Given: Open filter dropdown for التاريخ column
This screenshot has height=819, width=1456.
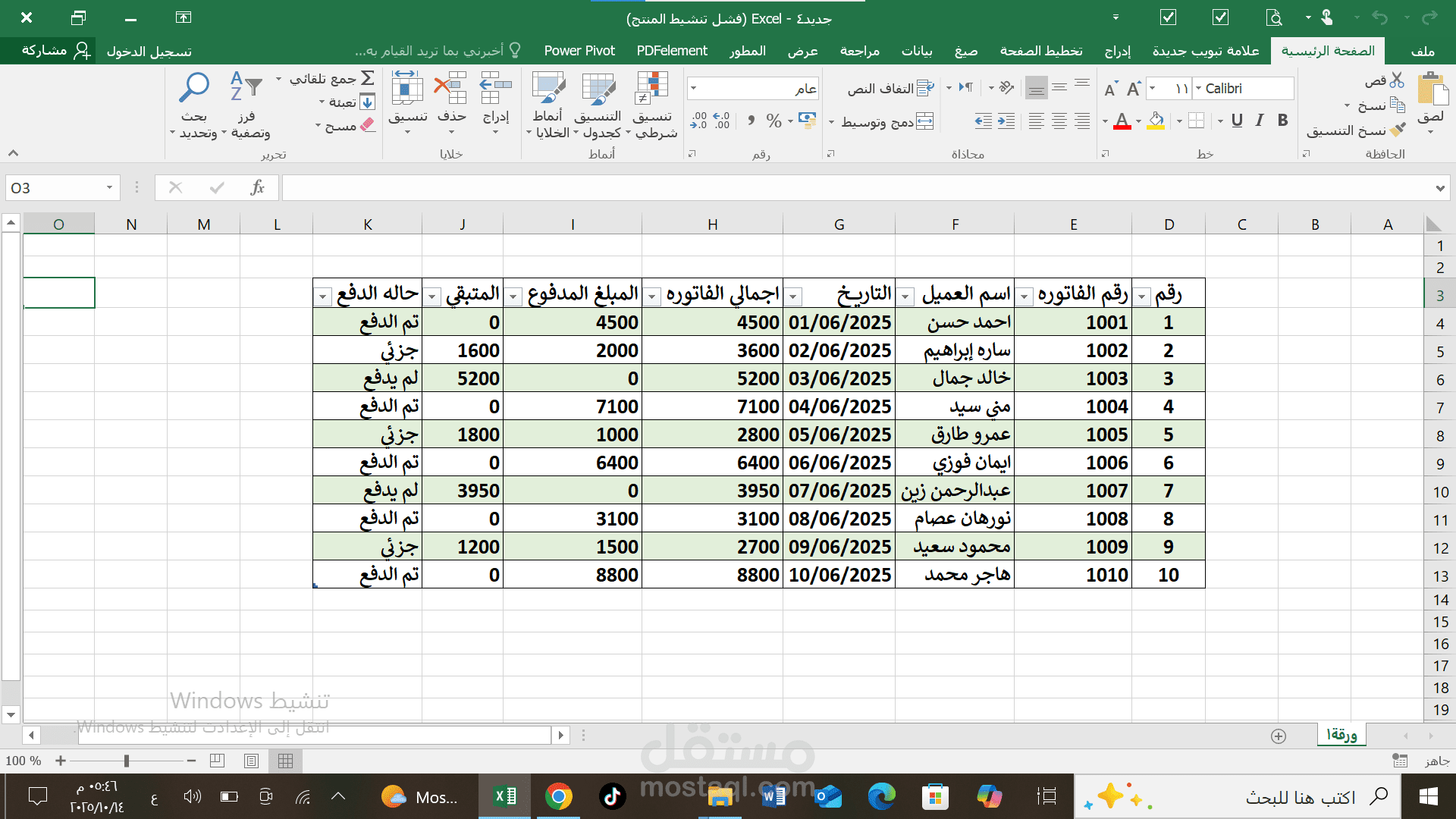Looking at the screenshot, I should click(x=793, y=297).
